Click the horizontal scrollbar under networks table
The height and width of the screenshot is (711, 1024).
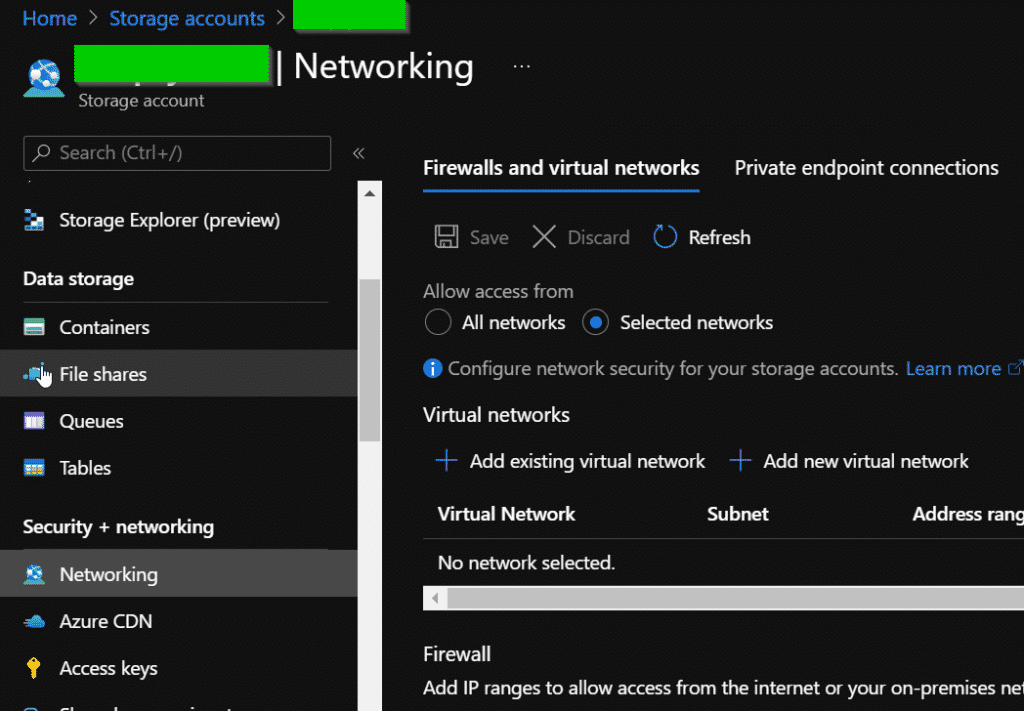point(730,598)
